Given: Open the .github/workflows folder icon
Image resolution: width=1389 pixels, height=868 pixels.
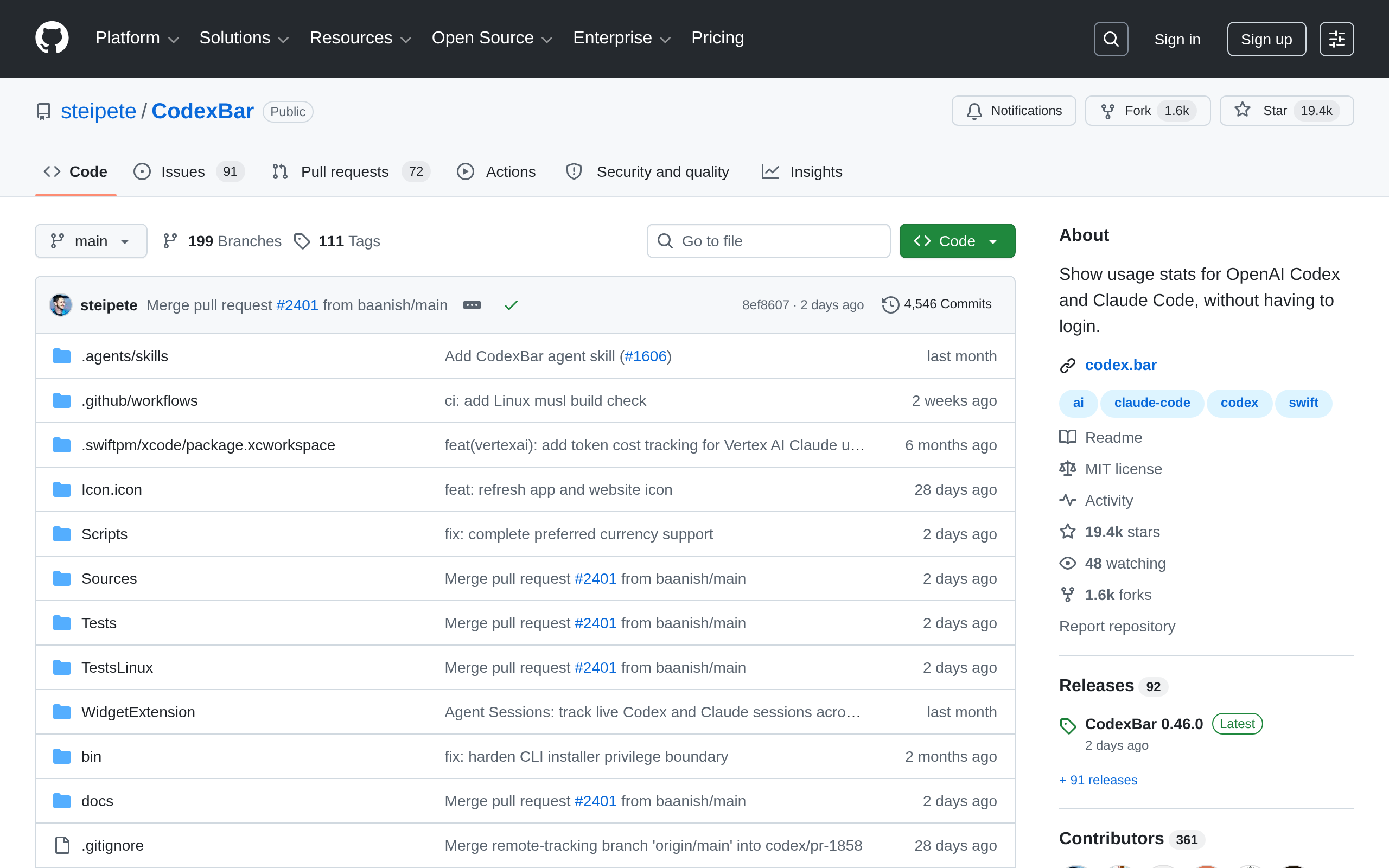Looking at the screenshot, I should pos(62,401).
